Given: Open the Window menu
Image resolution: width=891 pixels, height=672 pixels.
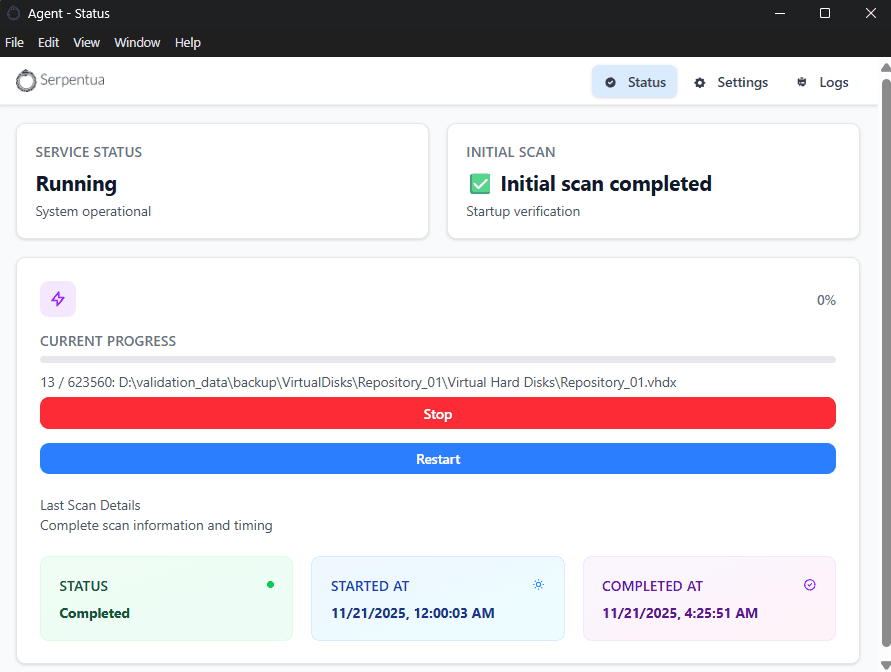Looking at the screenshot, I should point(137,42).
